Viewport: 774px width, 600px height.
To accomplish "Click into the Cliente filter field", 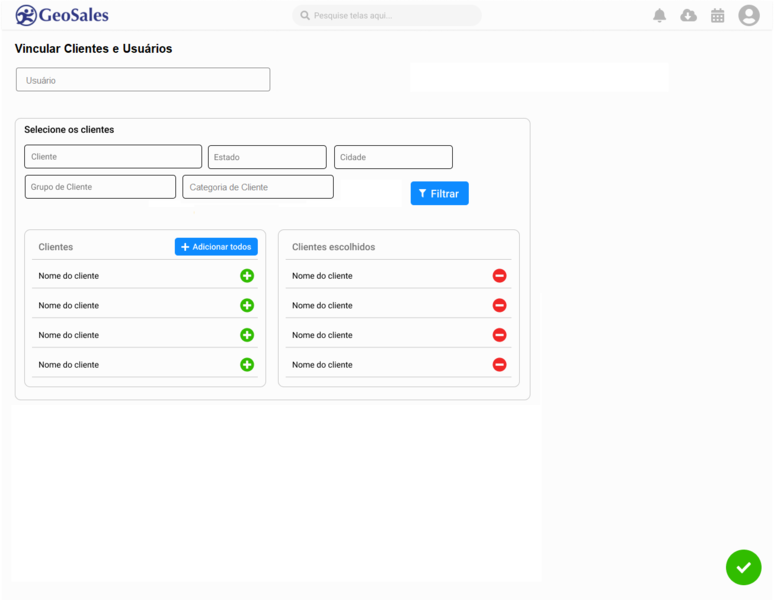I will tap(113, 157).
